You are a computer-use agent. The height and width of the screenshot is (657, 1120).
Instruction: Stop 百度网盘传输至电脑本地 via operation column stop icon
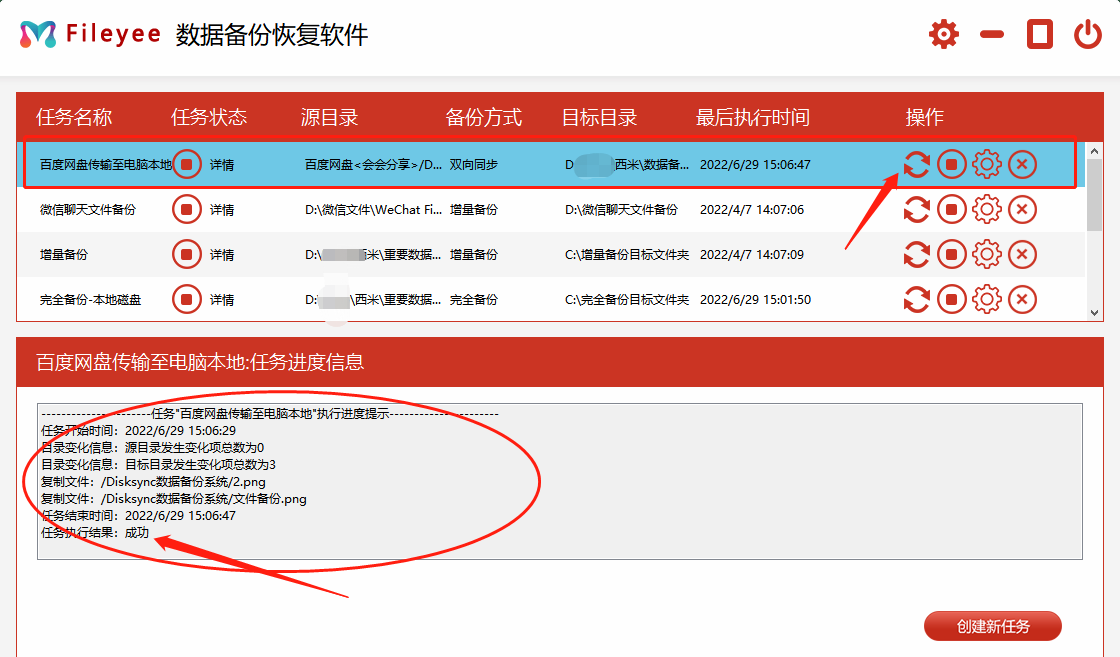[x=951, y=164]
